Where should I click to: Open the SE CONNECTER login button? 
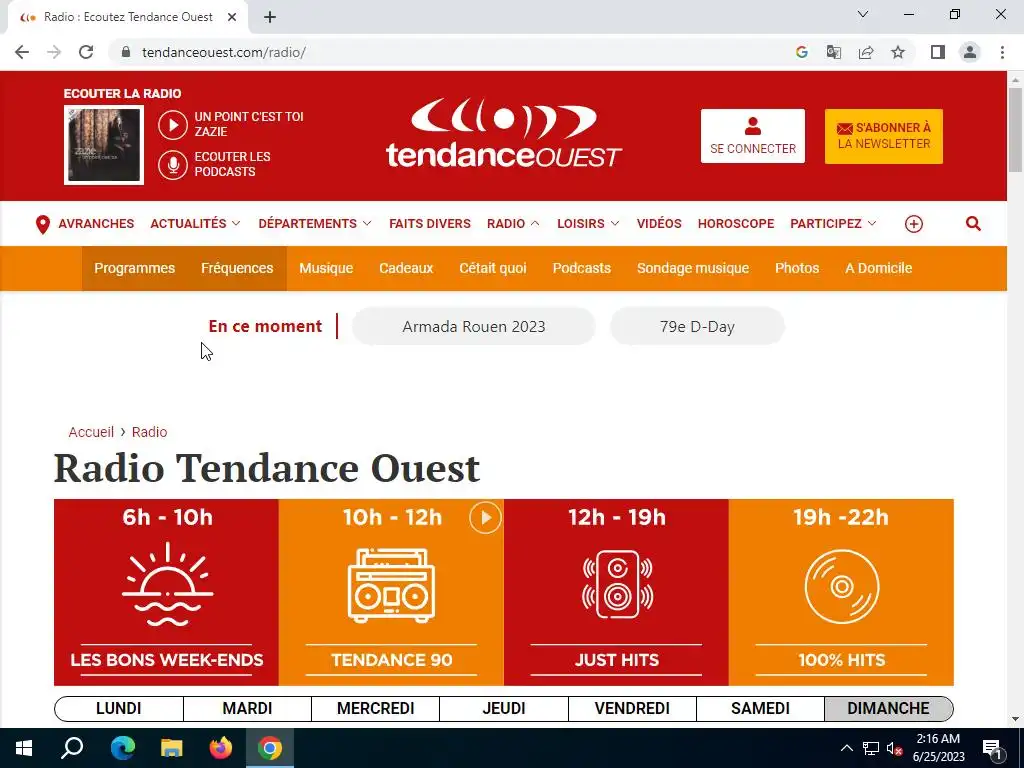tap(752, 136)
